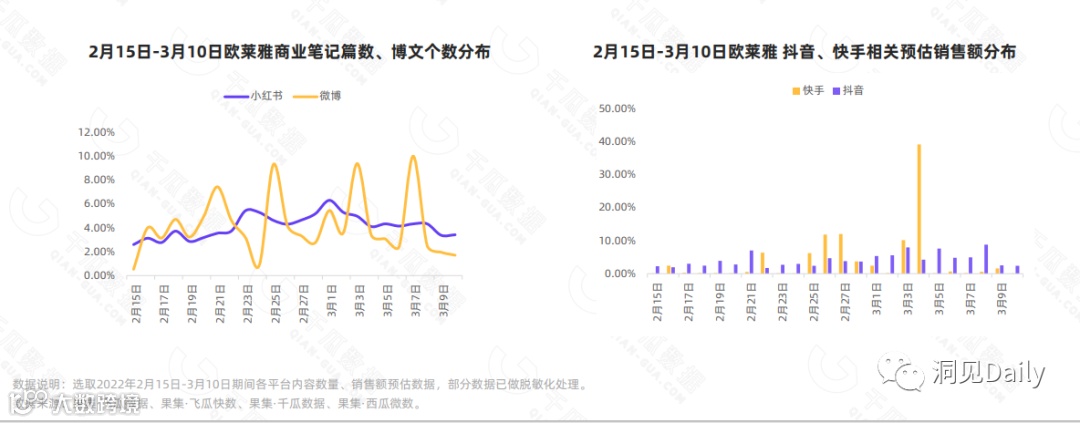The height and width of the screenshot is (423, 1080).
Task: Click the tallest yellow 快手 bar near 40%
Action: pyautogui.click(x=919, y=209)
